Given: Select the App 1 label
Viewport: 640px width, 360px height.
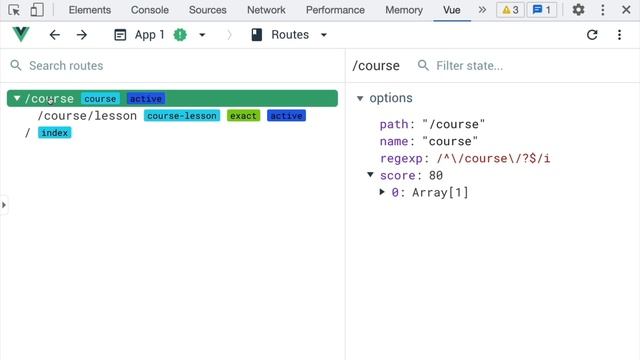Looking at the screenshot, I should [x=149, y=35].
